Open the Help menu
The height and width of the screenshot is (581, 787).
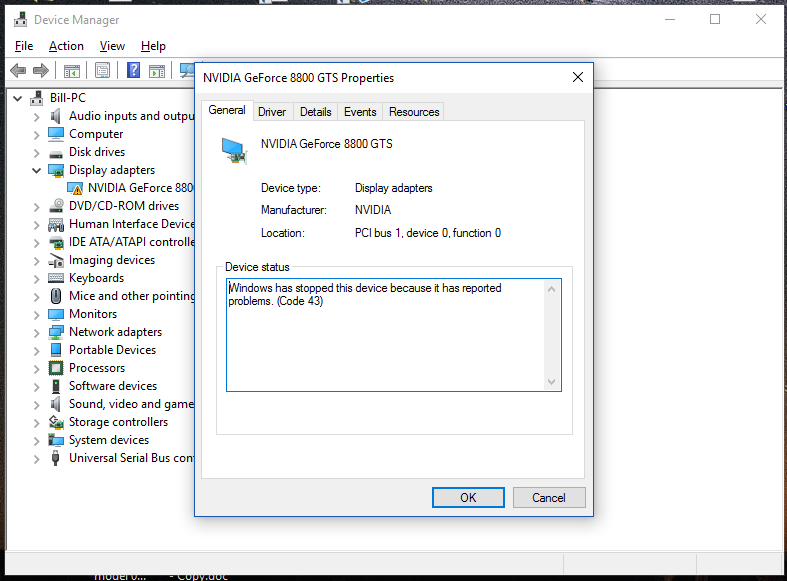(153, 46)
